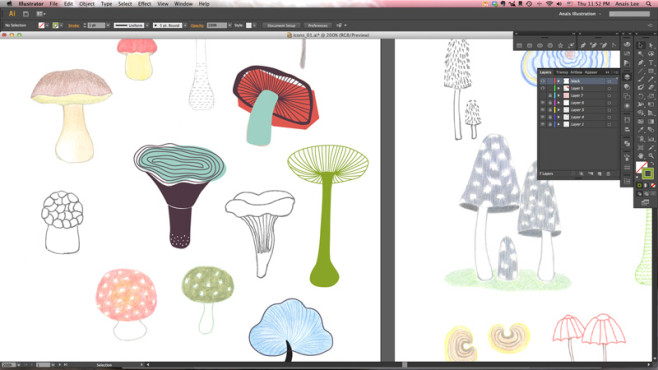This screenshot has height=370, width=658.
Task: Select the Type tool
Action: coord(651,63)
